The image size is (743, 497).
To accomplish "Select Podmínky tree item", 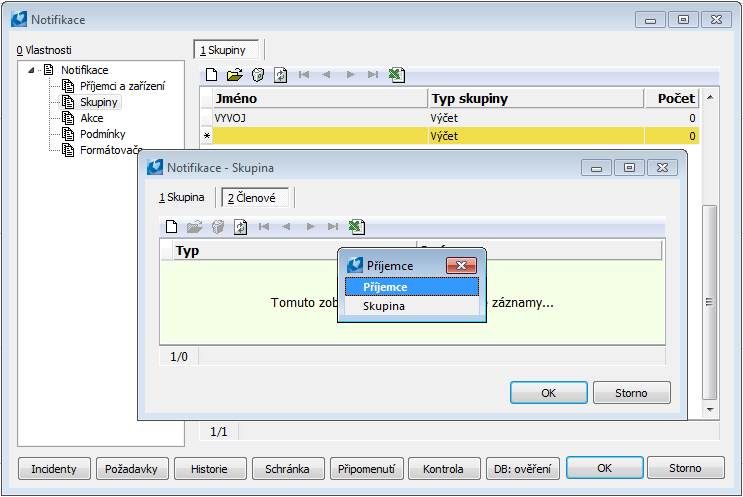I will (102, 134).
